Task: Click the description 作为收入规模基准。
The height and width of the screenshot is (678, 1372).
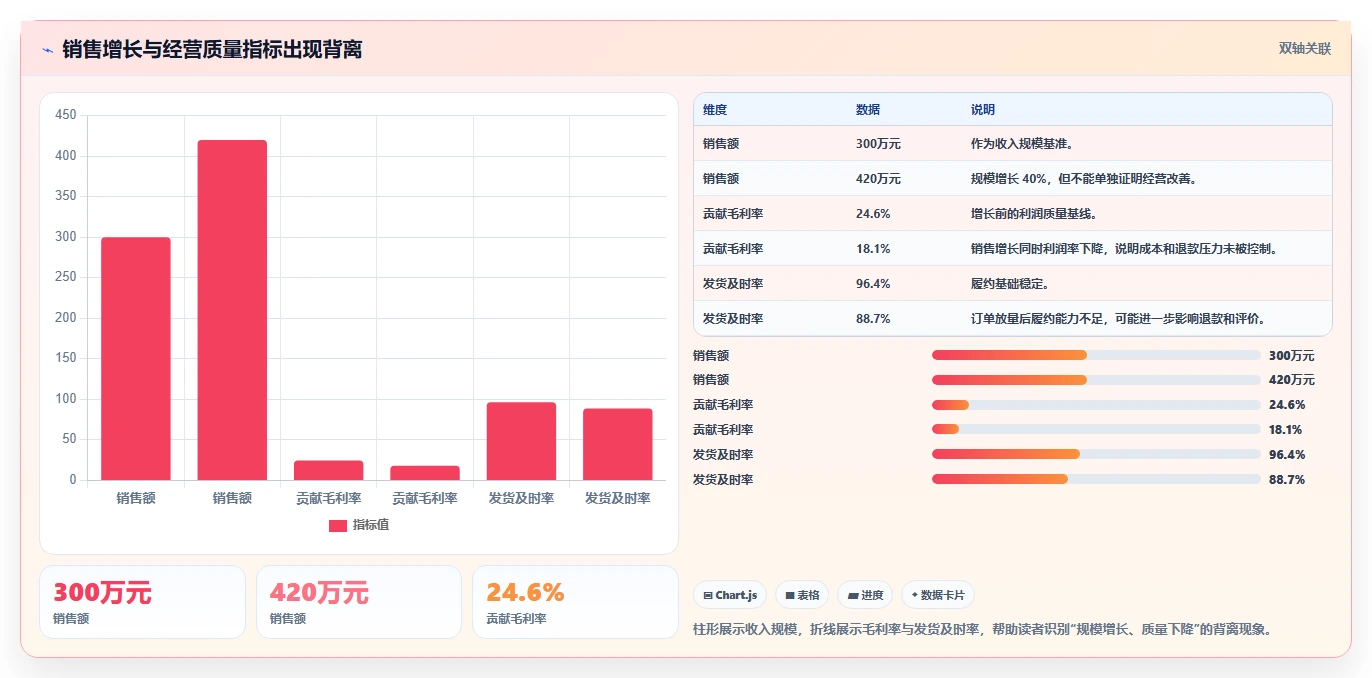Action: (x=1022, y=144)
